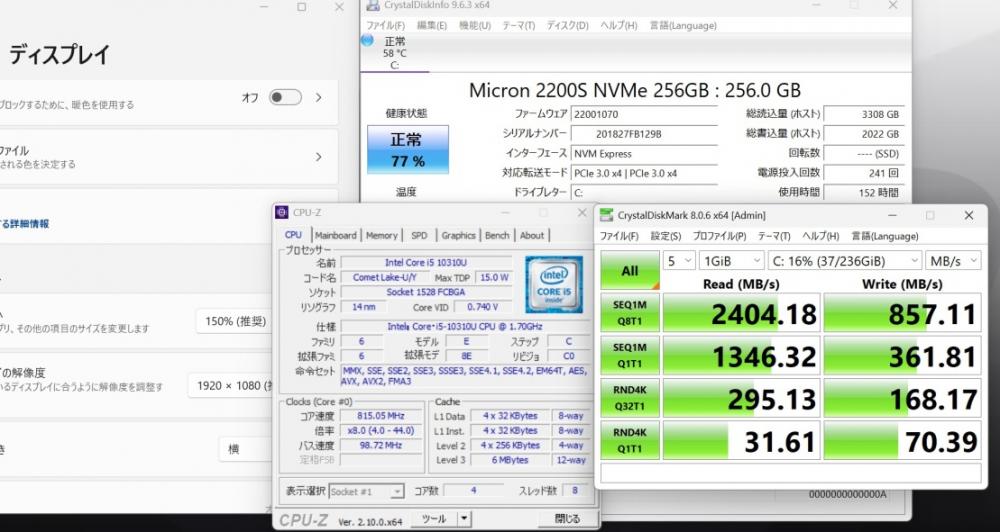Switch to CPU-Z Mainboard tab

pos(336,235)
